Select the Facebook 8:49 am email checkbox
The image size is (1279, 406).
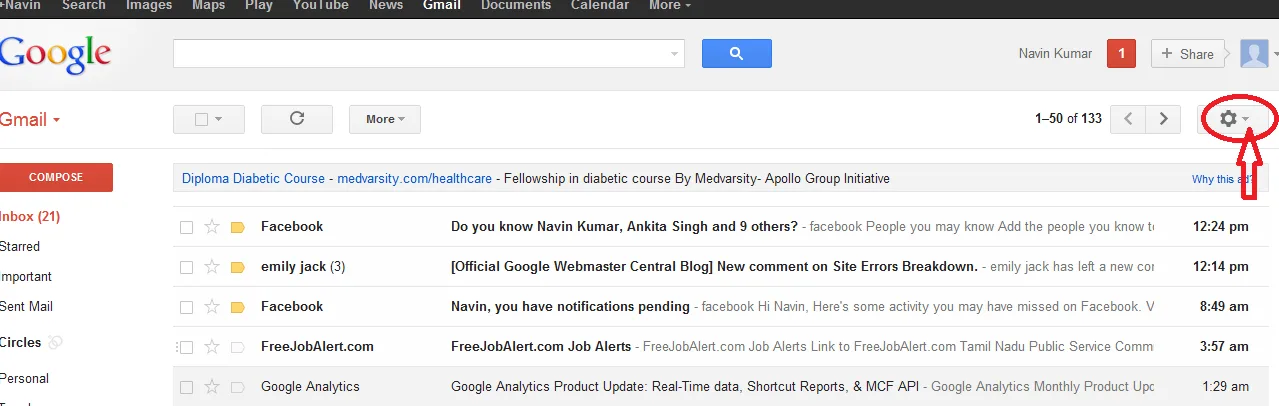tap(186, 307)
